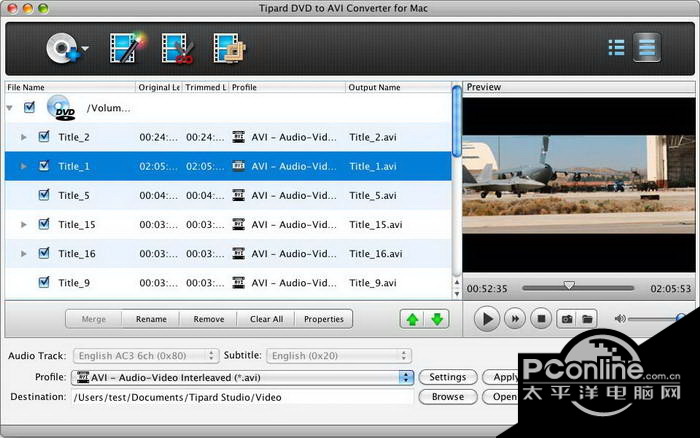Open the snapshot folder icon

point(587,319)
